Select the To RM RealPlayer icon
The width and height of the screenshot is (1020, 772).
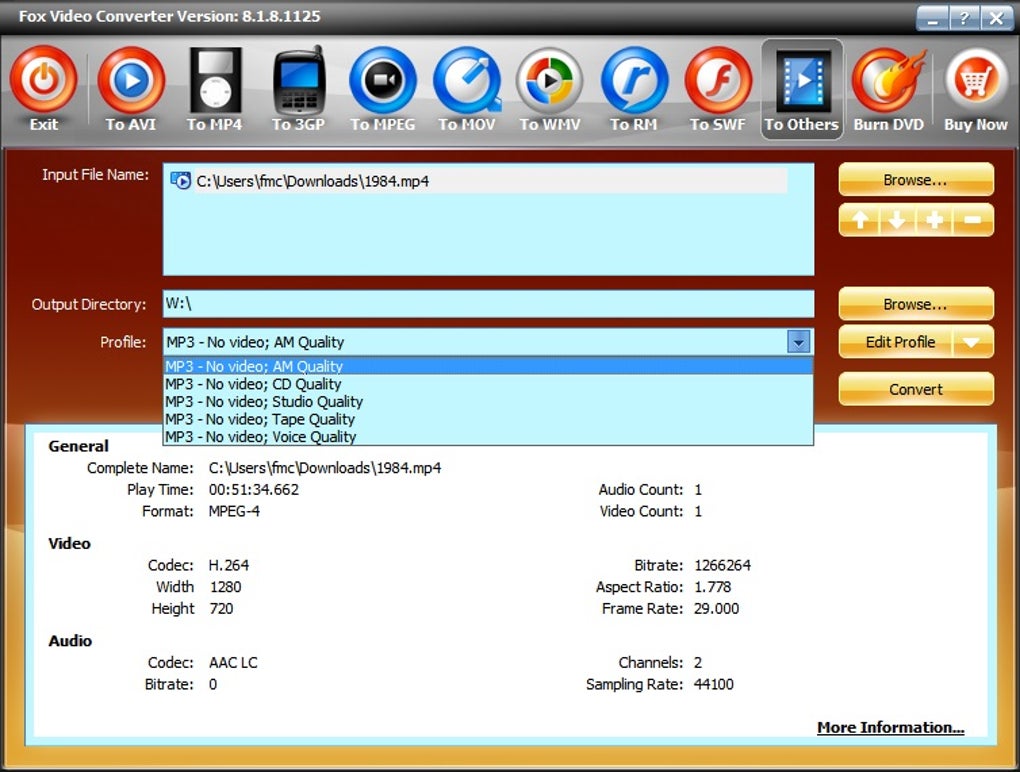click(x=634, y=80)
